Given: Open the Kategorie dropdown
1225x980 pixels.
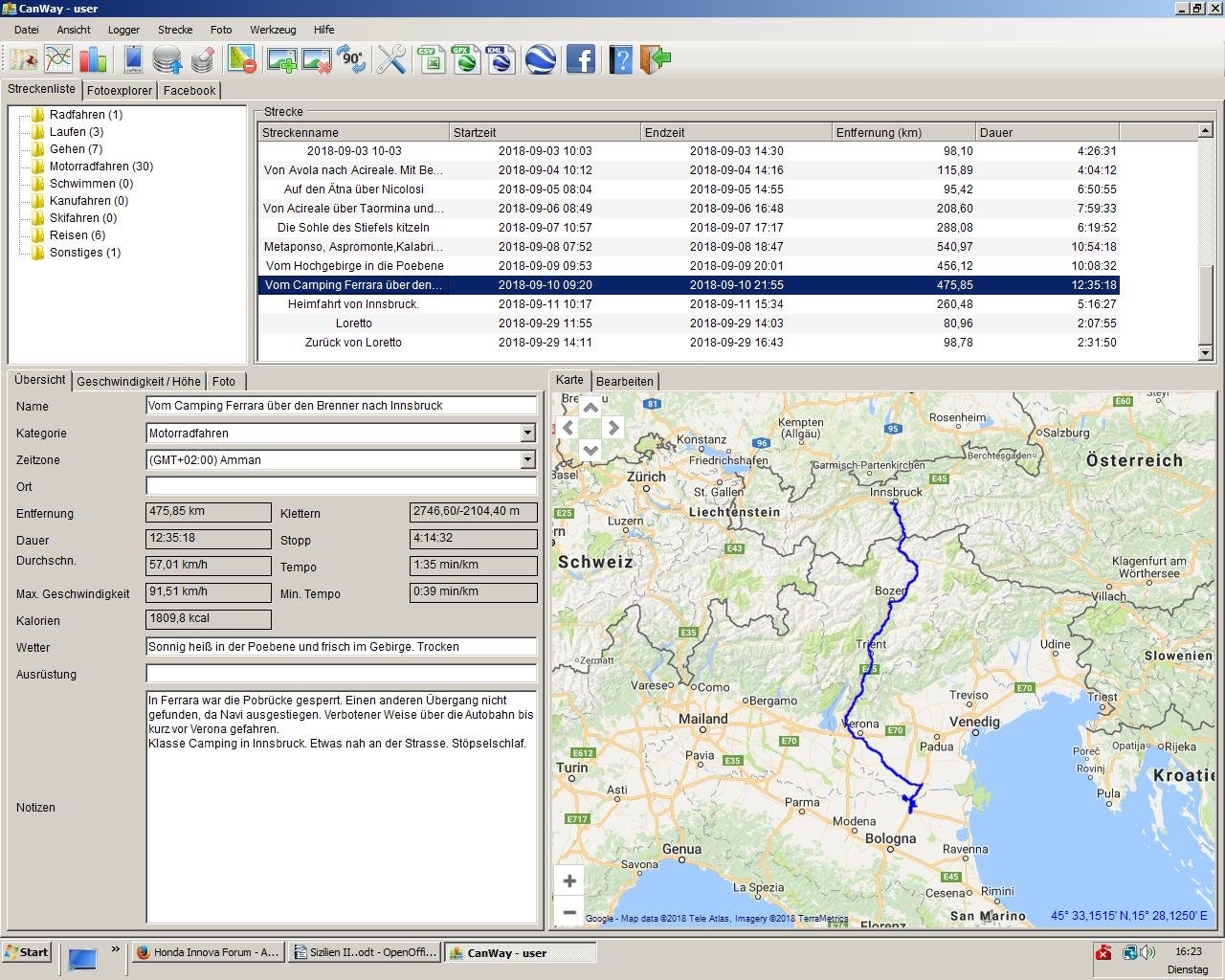Looking at the screenshot, I should point(527,434).
